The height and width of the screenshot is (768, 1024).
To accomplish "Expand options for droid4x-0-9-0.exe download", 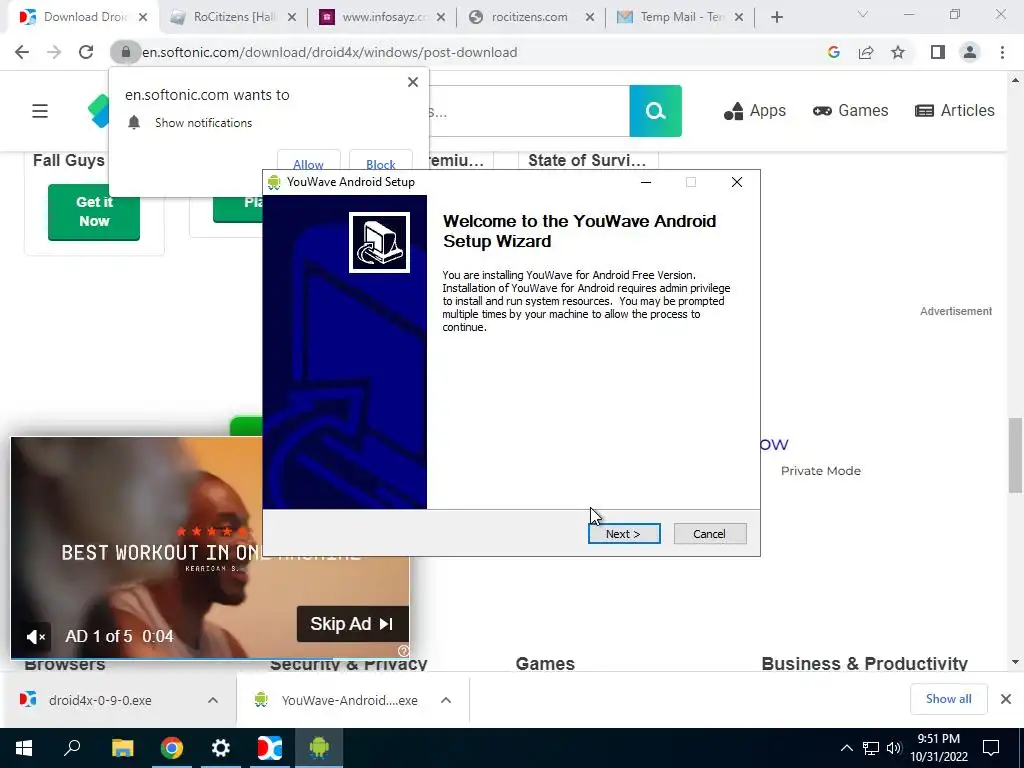I will pos(213,700).
